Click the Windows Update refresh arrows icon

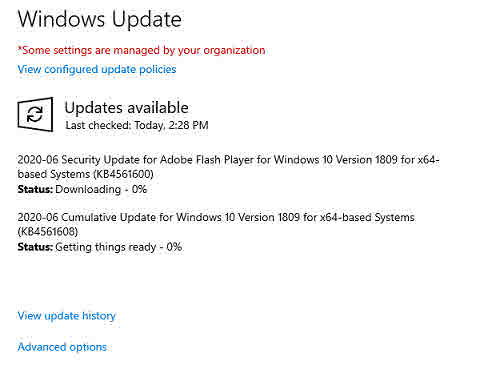[x=35, y=114]
